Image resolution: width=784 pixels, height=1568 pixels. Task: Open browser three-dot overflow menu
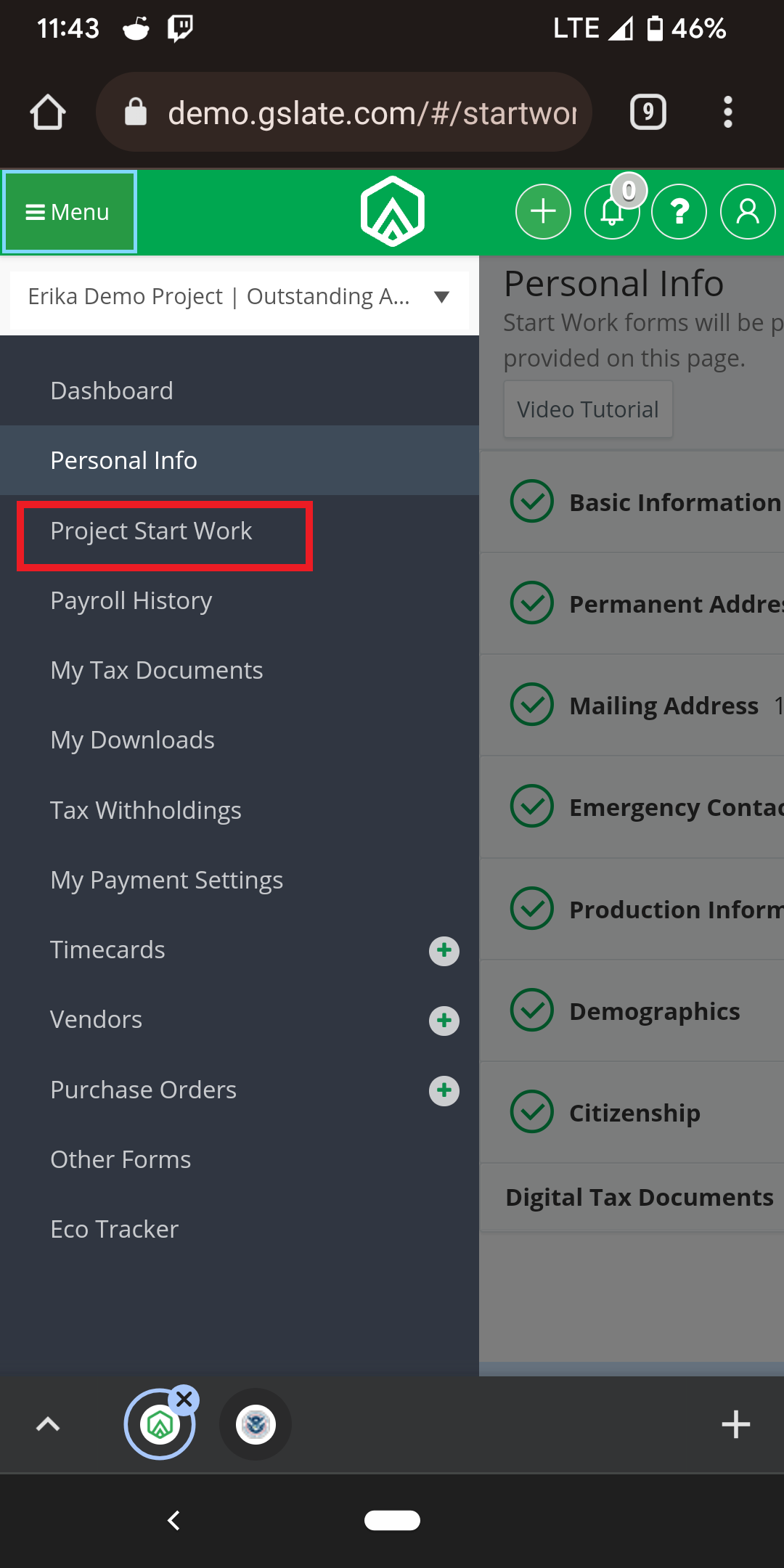tap(728, 112)
